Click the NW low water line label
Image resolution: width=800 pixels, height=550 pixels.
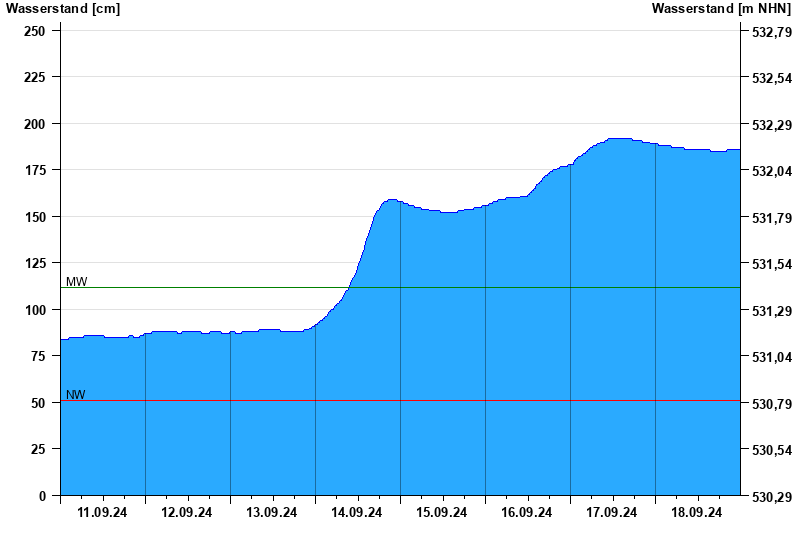76,394
